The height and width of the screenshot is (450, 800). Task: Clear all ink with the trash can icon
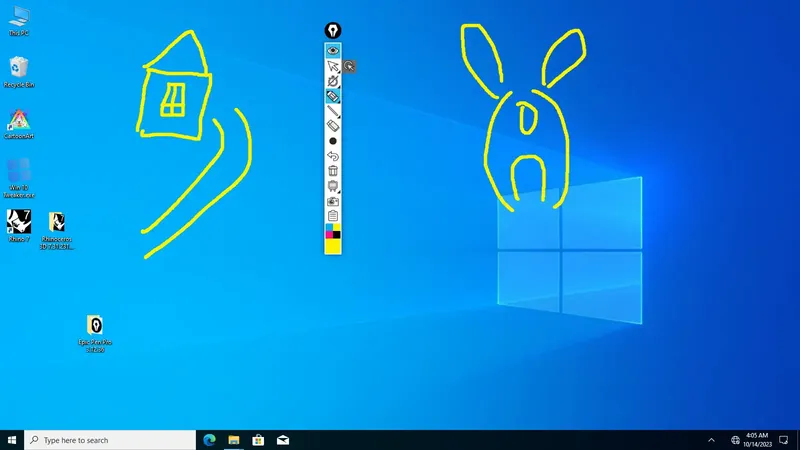click(333, 171)
